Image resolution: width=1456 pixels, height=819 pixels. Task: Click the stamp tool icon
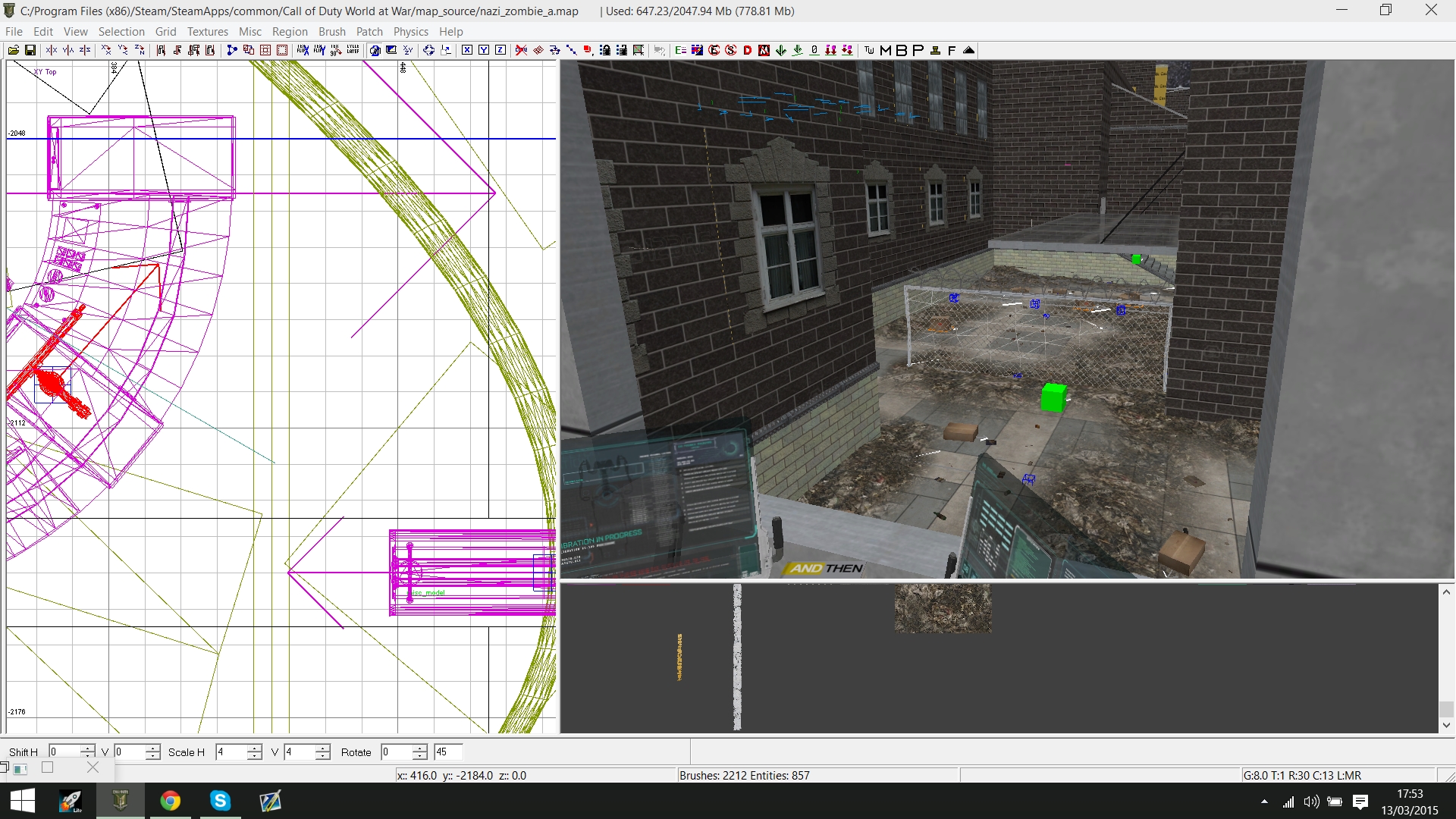pos(935,50)
